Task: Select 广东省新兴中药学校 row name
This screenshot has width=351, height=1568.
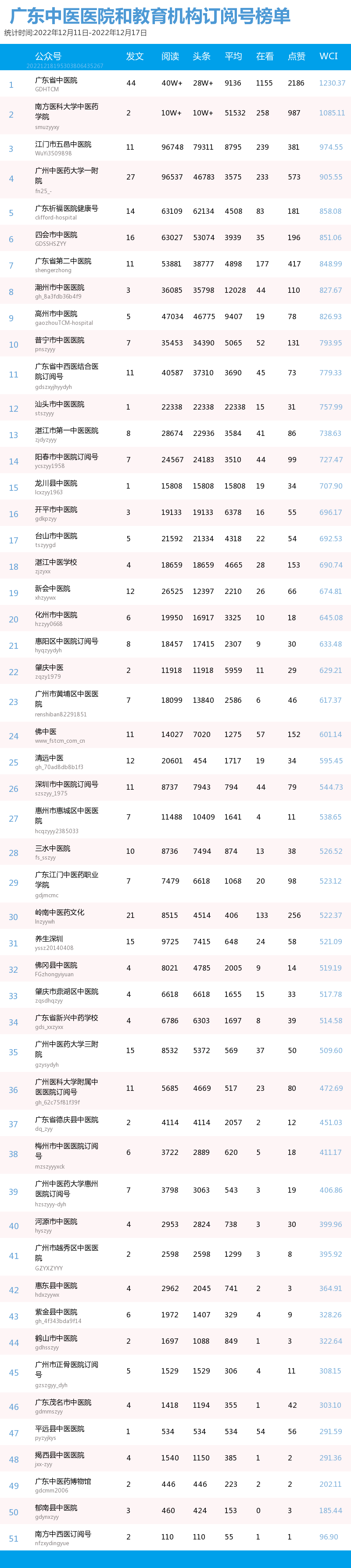Action: point(66,1017)
